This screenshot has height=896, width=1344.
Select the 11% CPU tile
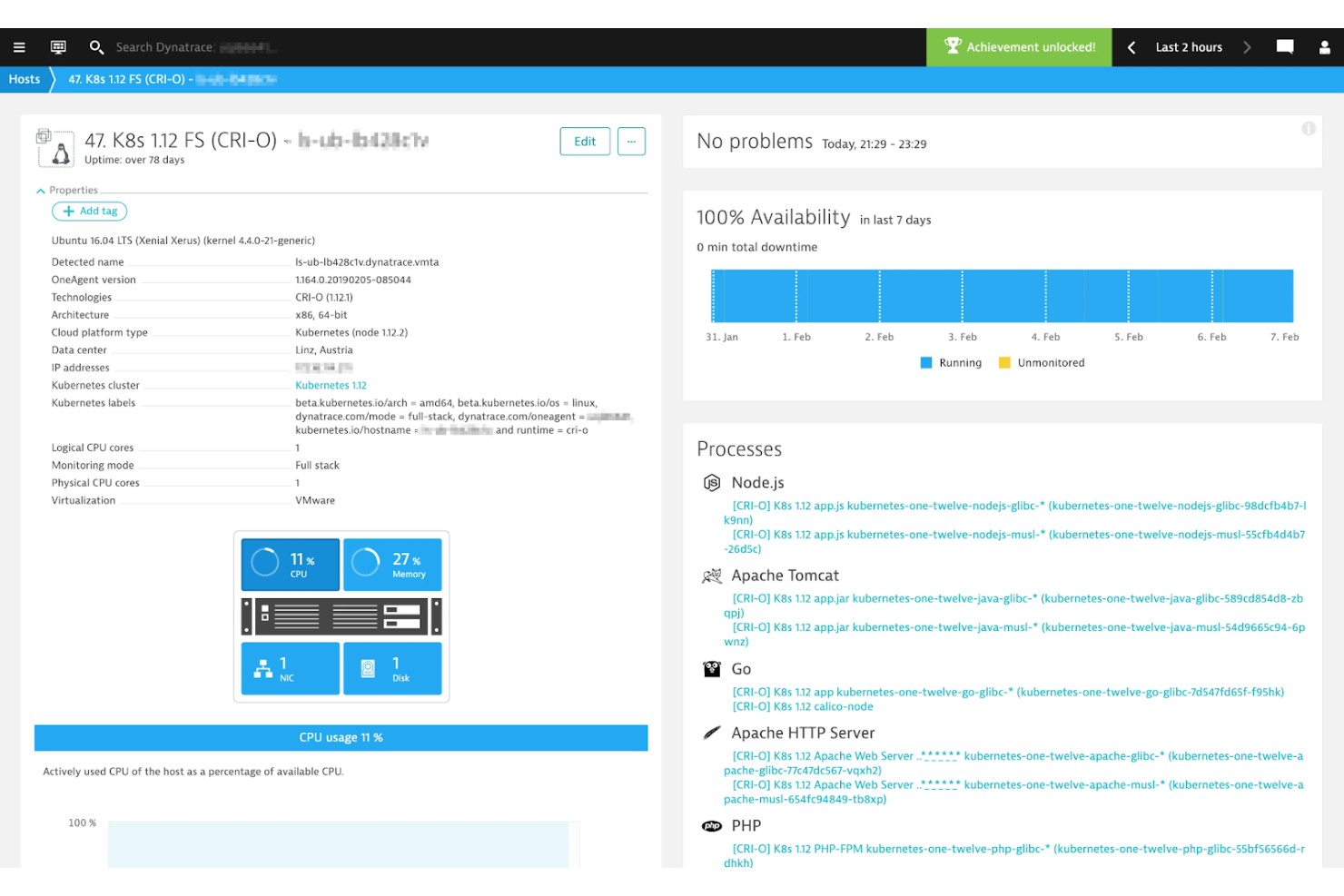pos(291,565)
